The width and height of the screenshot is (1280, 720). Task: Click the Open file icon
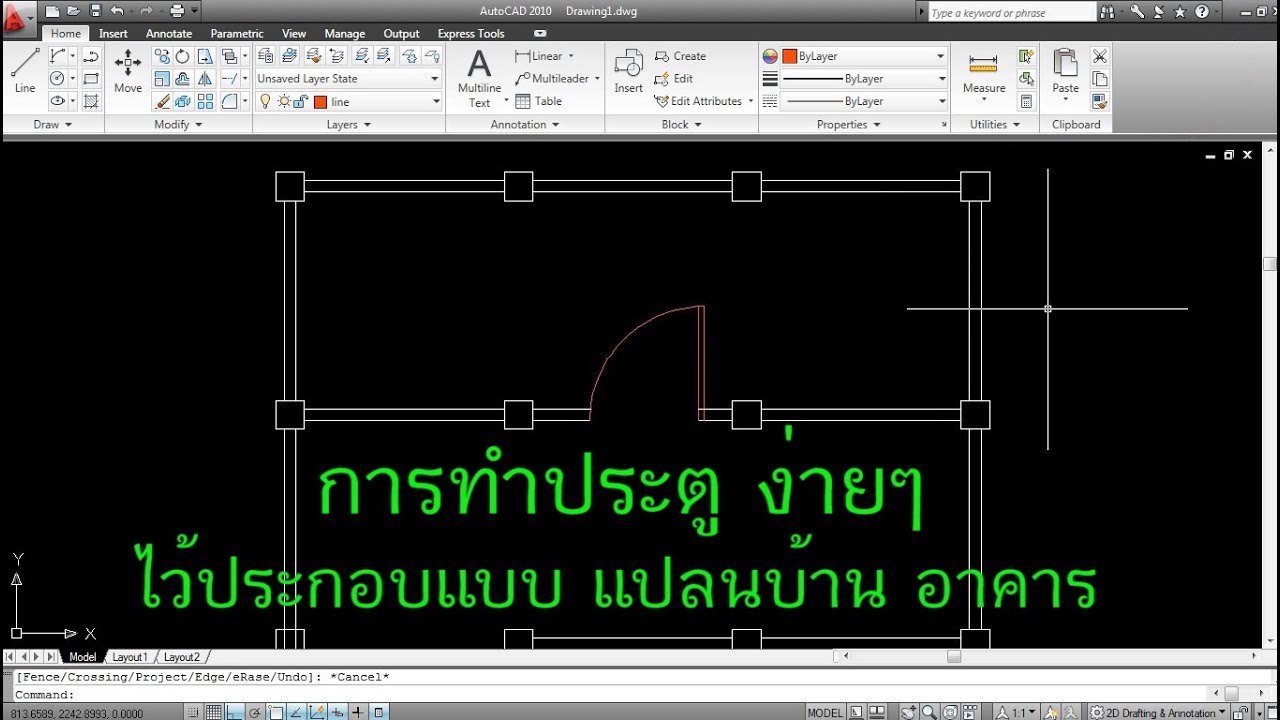point(74,11)
